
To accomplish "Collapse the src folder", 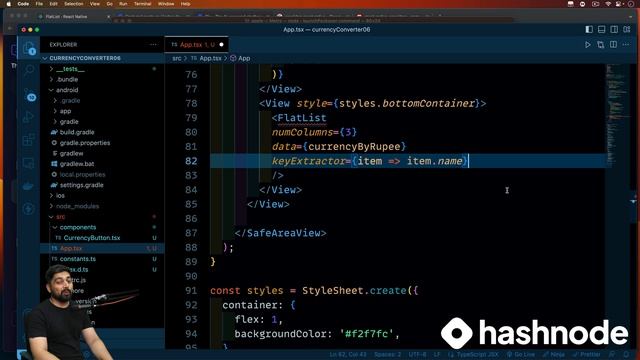I will point(60,217).
